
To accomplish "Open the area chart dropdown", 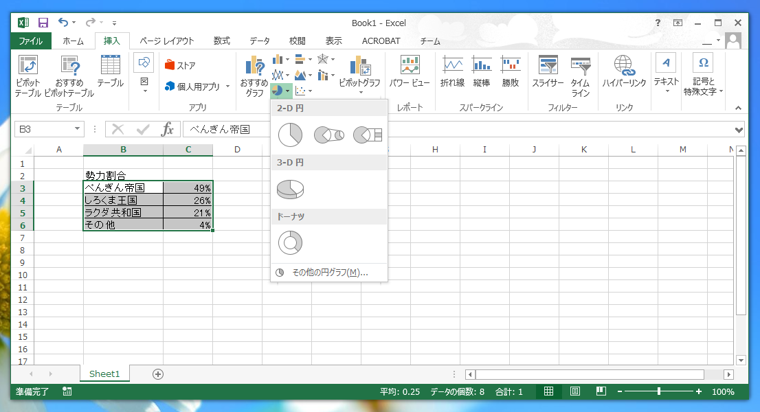I will 303,75.
